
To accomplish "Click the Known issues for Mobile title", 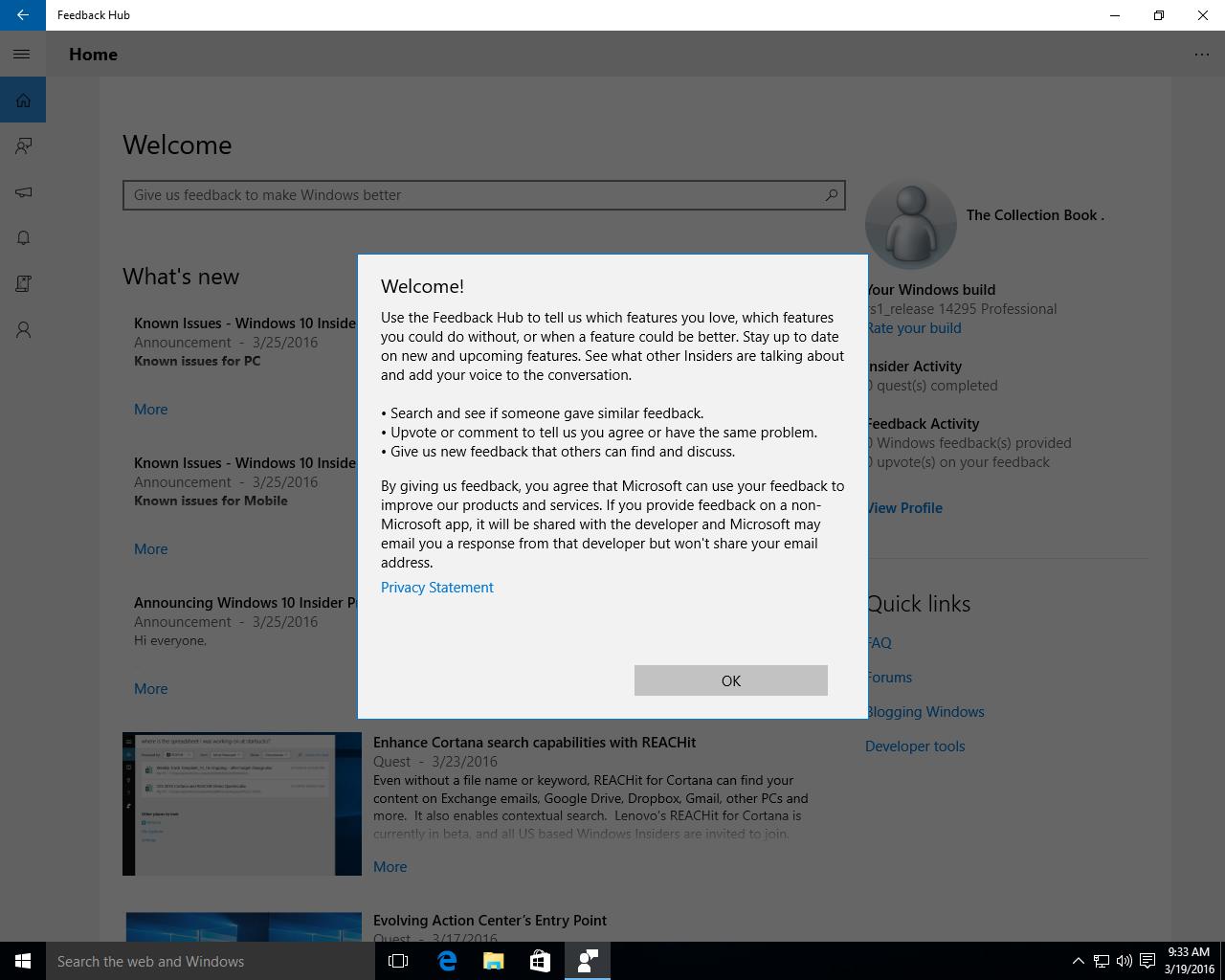I will (211, 501).
